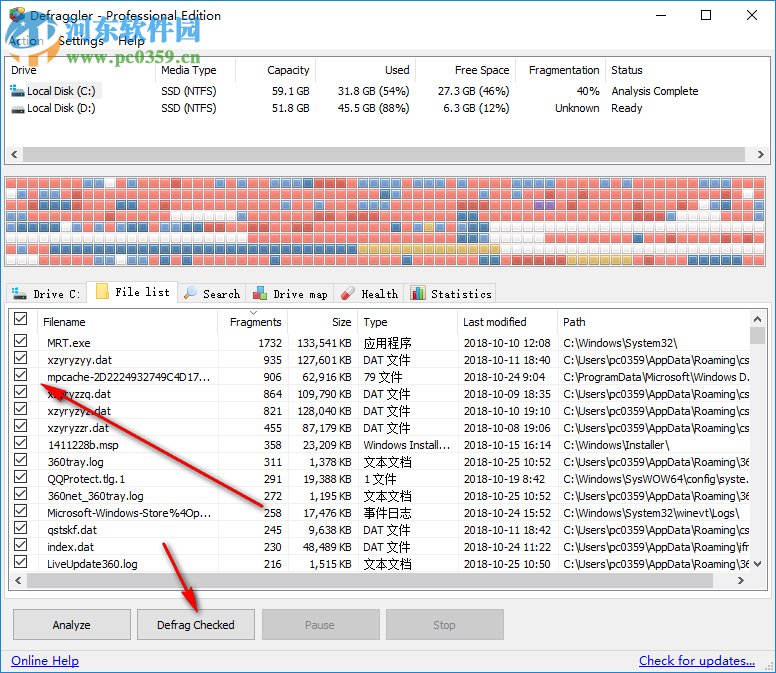Uncheck the xzyryzyy.dat checkbox
This screenshot has width=776, height=673.
(20, 358)
